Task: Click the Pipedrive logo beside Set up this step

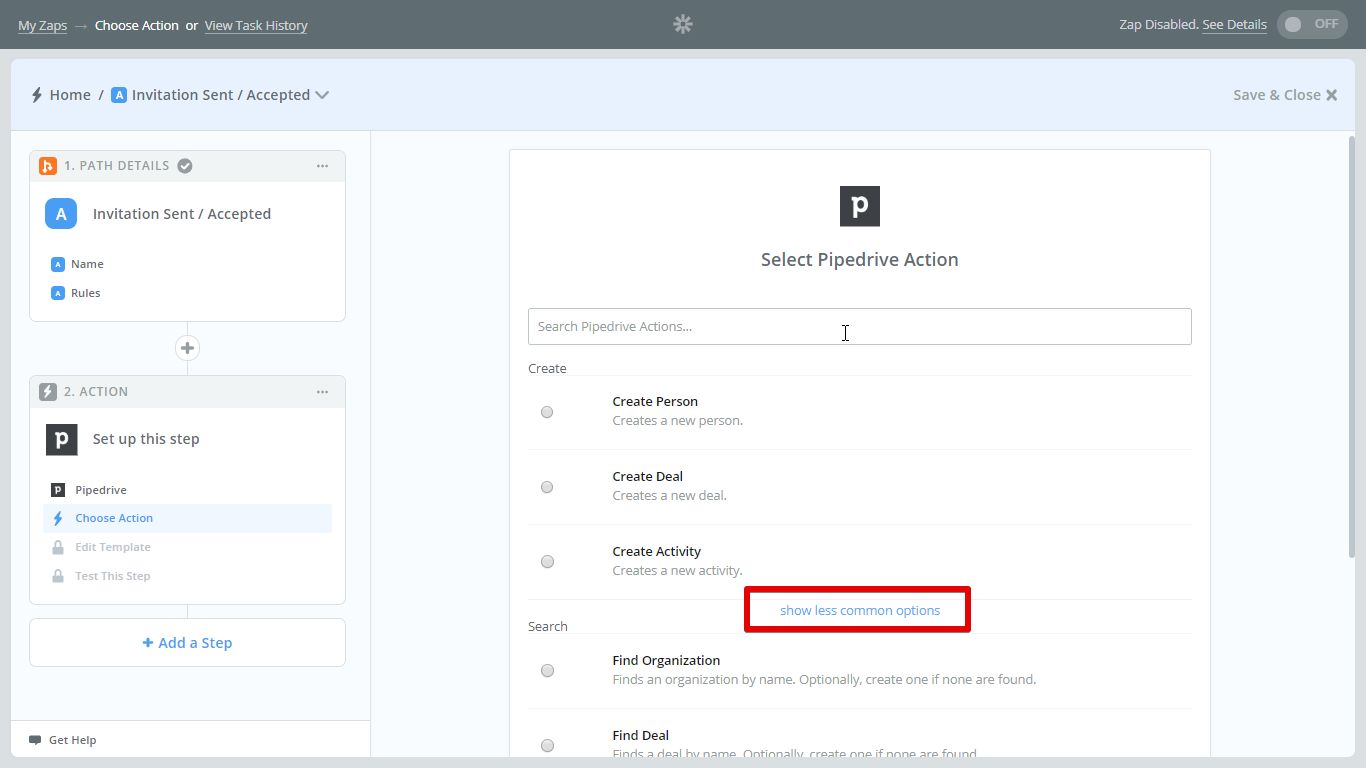Action: click(x=61, y=439)
